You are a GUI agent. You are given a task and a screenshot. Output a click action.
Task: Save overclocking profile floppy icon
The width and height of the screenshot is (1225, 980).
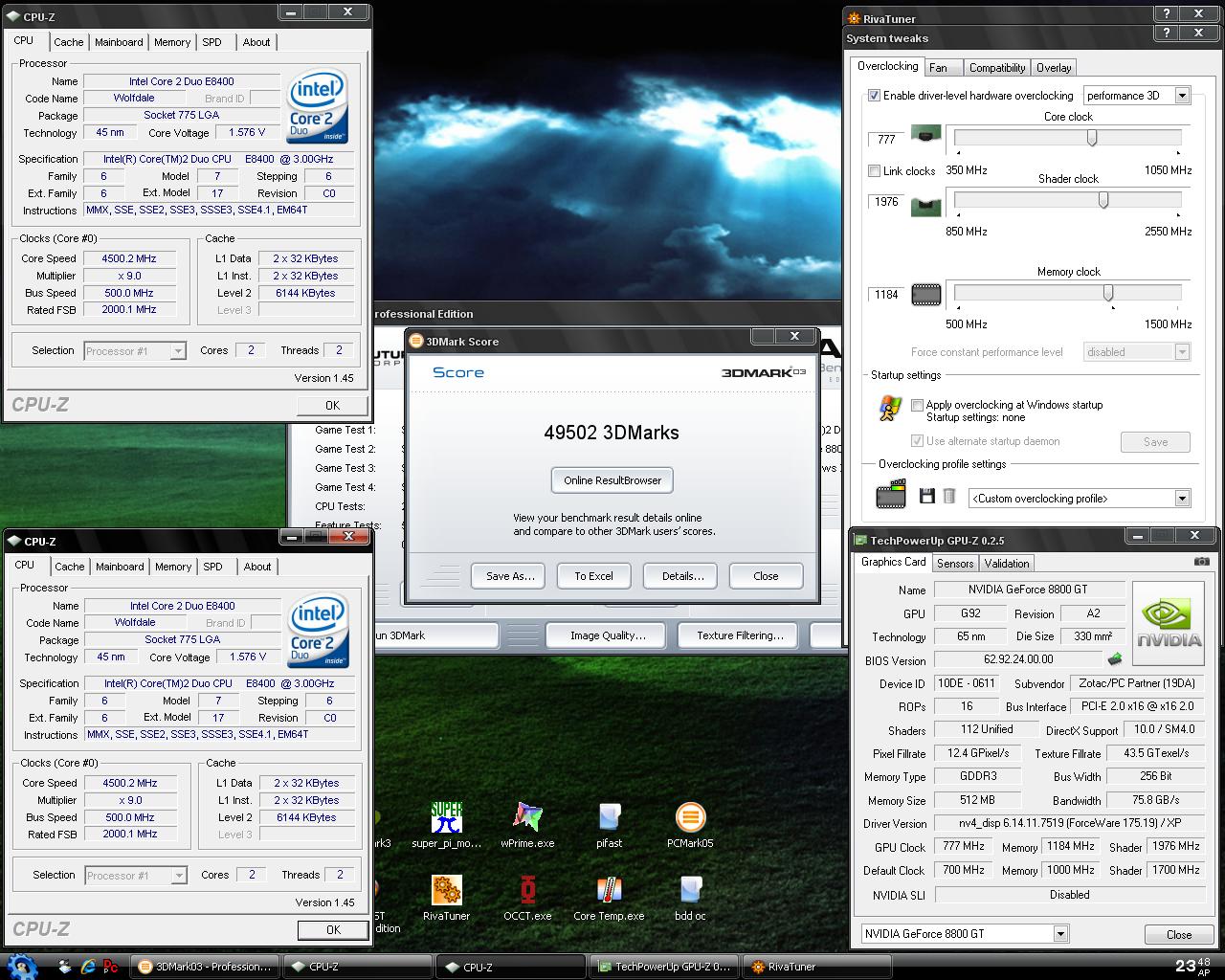click(926, 496)
